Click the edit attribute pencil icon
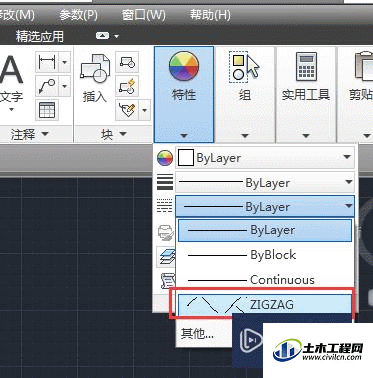Image resolution: width=373 pixels, height=378 pixels. (127, 110)
